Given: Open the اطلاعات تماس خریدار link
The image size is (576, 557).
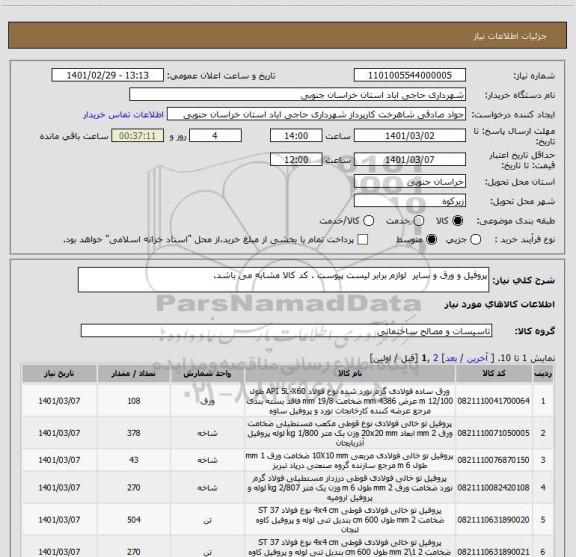Looking at the screenshot, I should [x=123, y=115].
